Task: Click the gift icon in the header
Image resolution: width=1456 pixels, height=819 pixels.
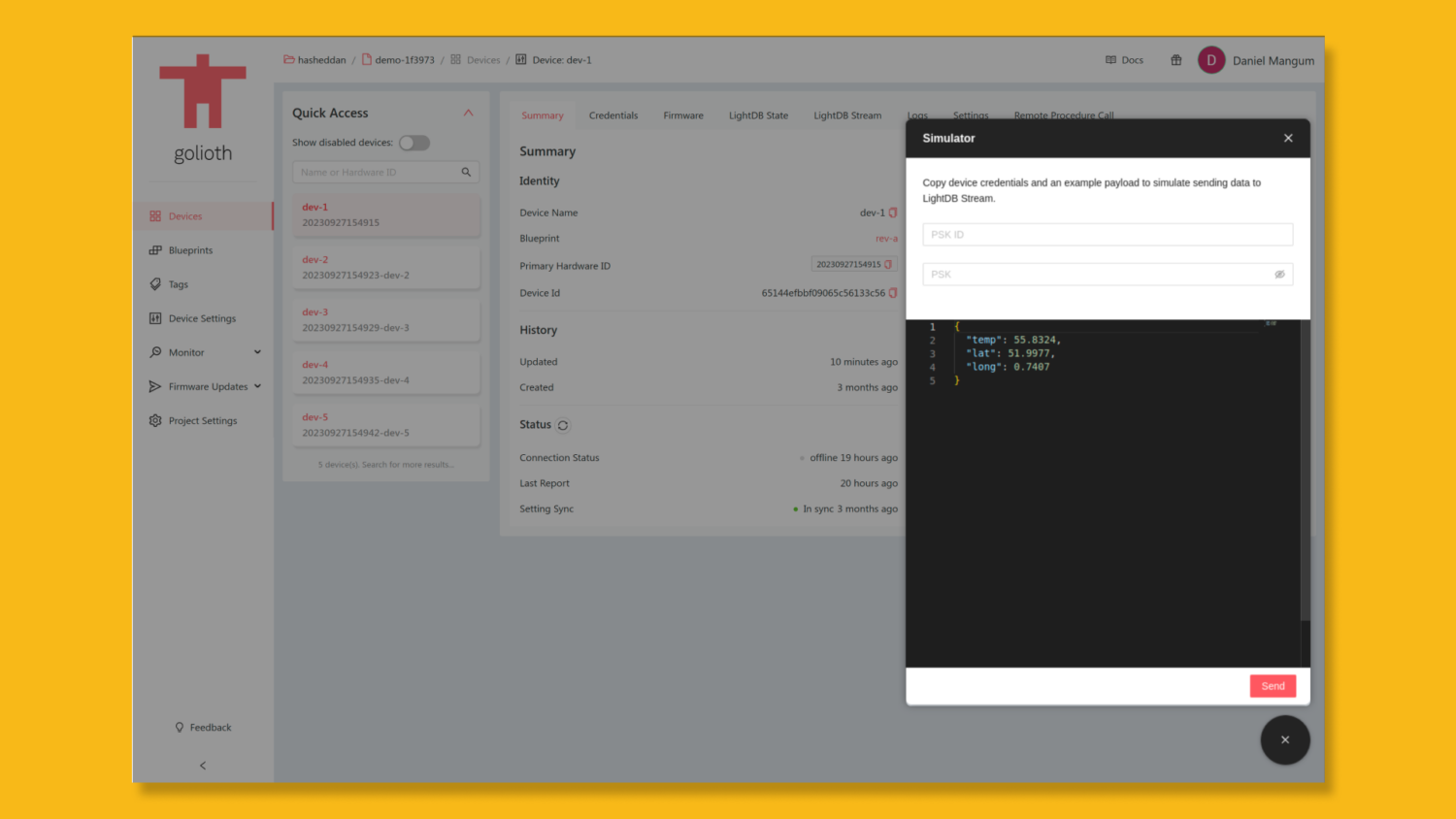Action: (x=1175, y=59)
